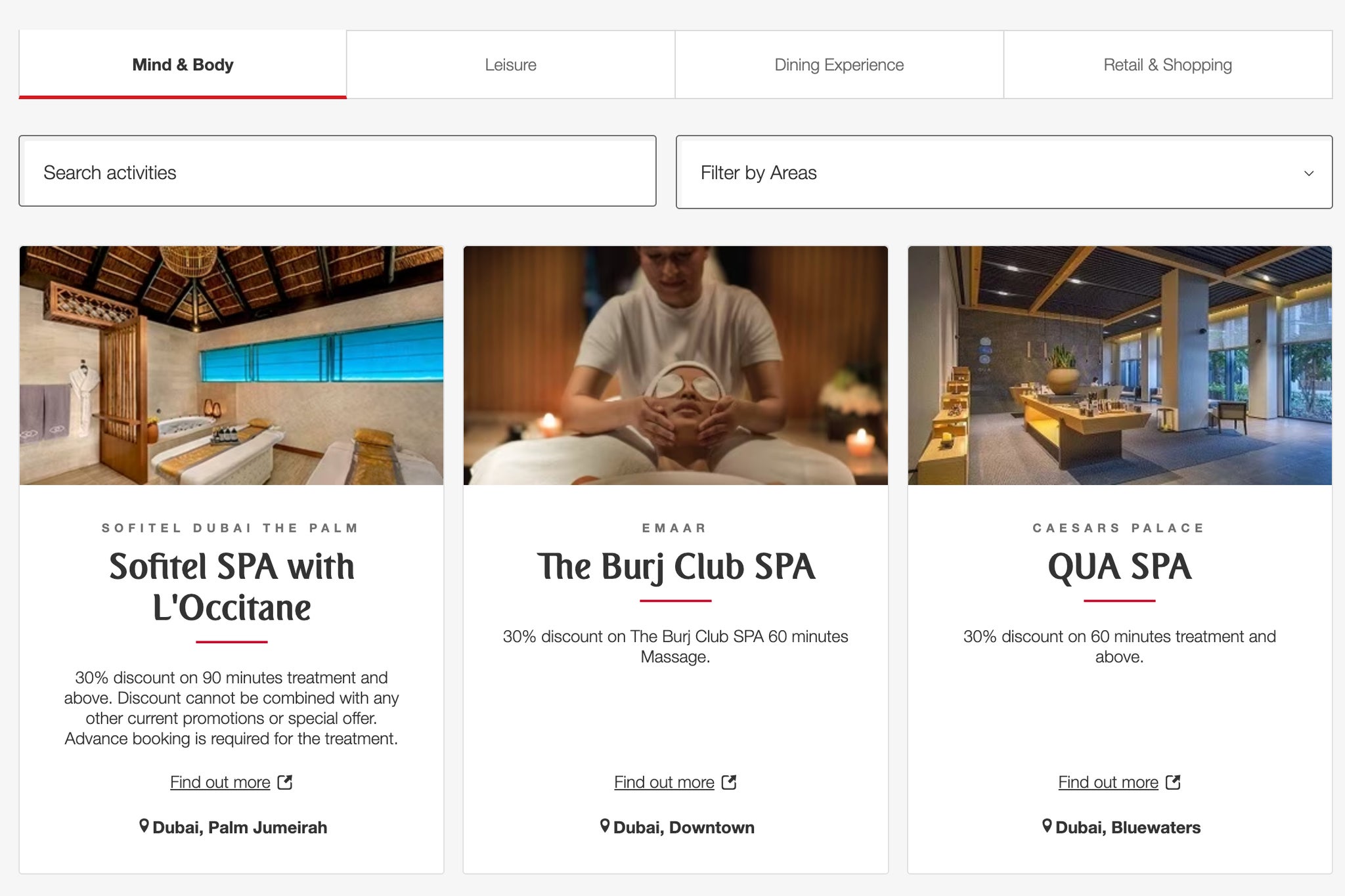Click Find out more under The Burj Club SPA
1345x896 pixels.
(x=665, y=782)
